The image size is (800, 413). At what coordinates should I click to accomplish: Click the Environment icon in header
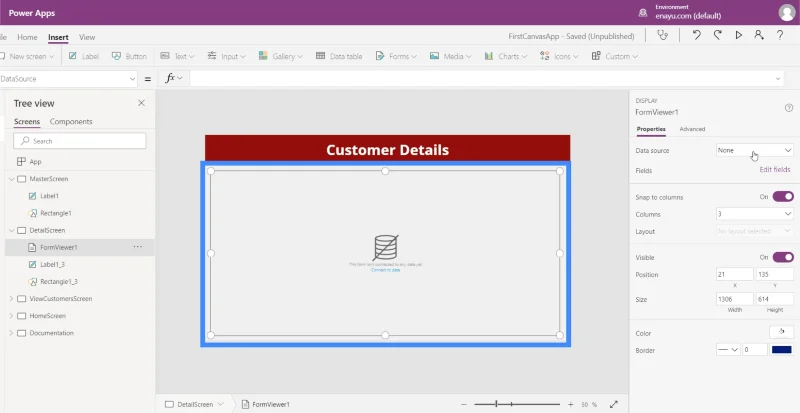[643, 13]
